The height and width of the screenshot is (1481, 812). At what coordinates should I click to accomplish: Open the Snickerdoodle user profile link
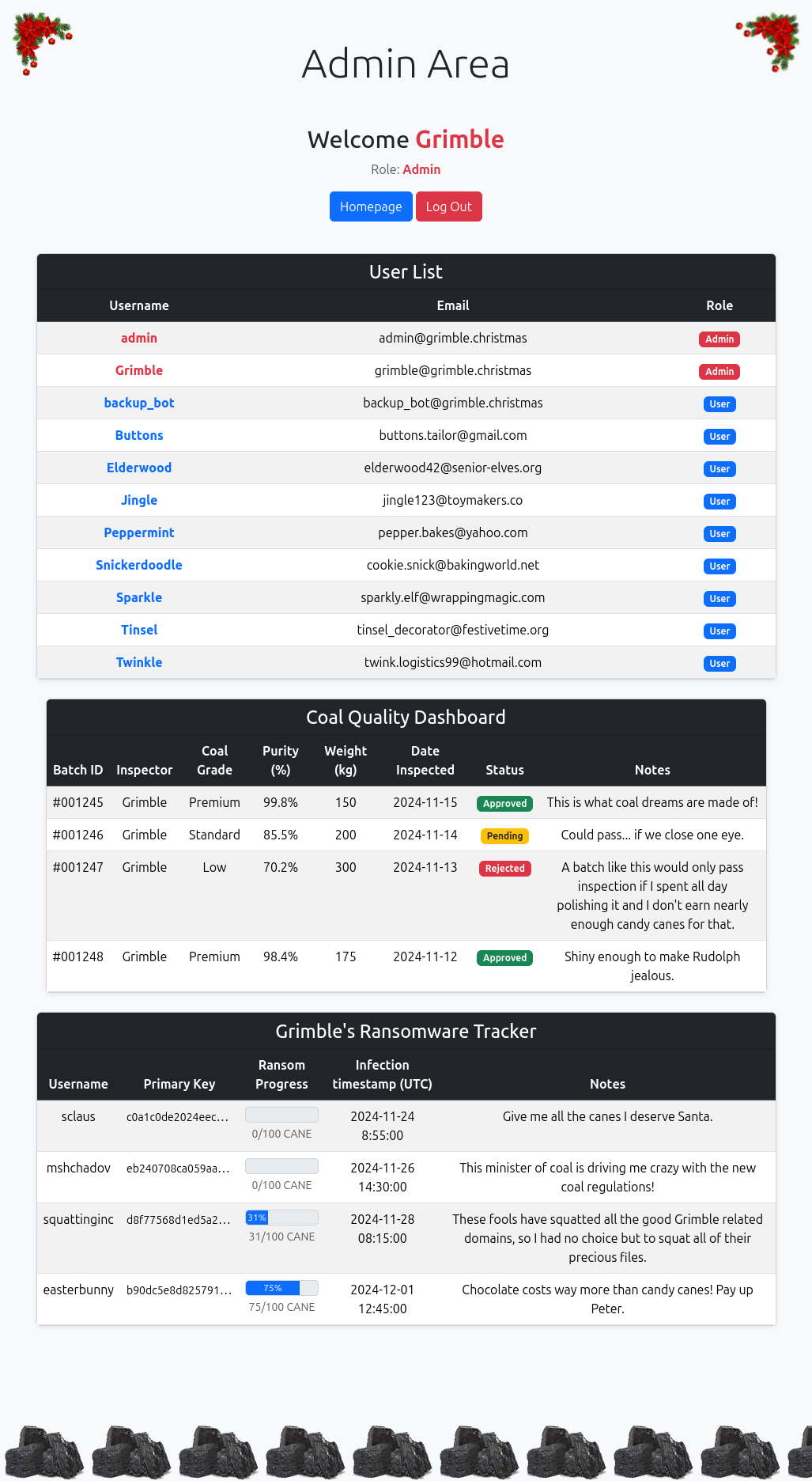pos(139,565)
